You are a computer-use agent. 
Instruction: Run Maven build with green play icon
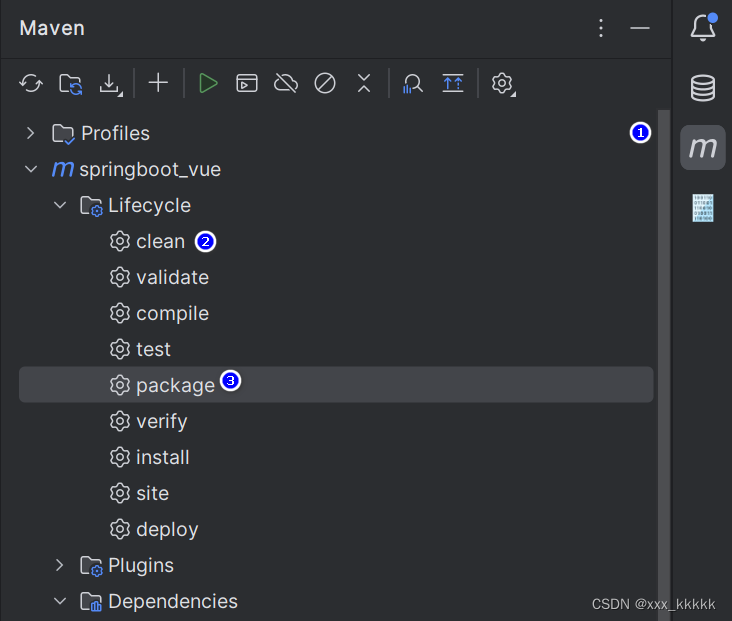point(208,83)
